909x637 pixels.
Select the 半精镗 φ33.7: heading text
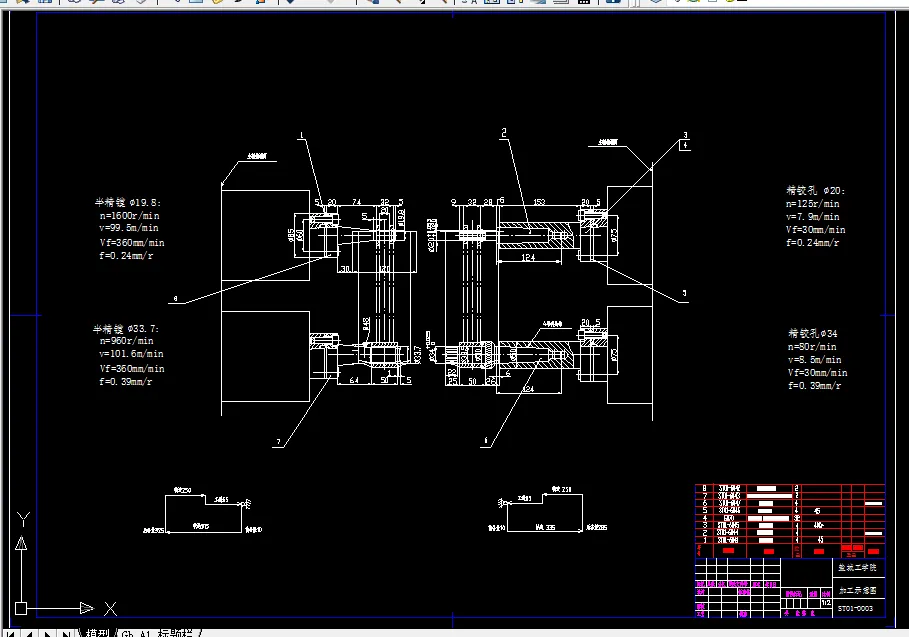pos(126,329)
